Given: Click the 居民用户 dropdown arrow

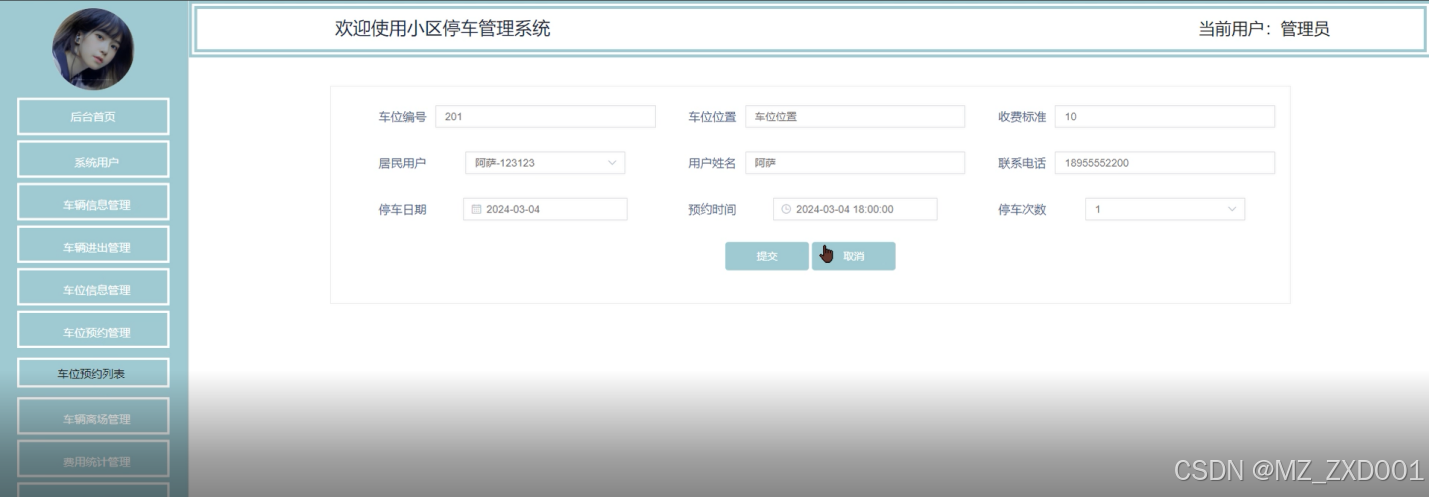Looking at the screenshot, I should coord(612,163).
